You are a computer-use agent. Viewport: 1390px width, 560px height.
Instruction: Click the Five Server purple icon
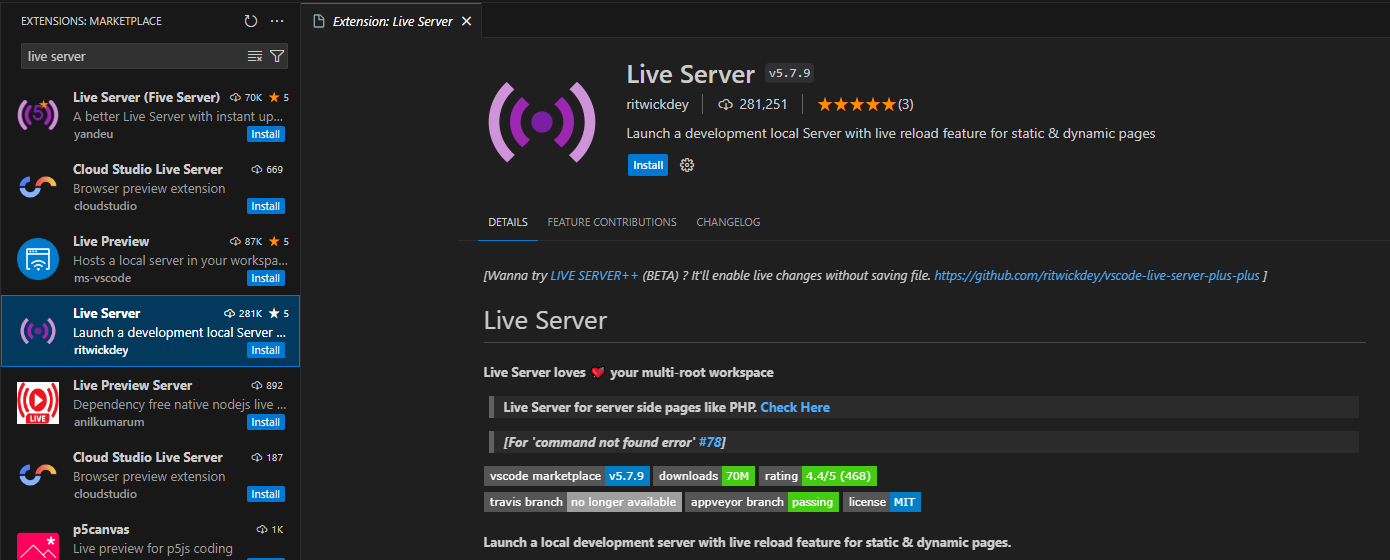pyautogui.click(x=38, y=115)
